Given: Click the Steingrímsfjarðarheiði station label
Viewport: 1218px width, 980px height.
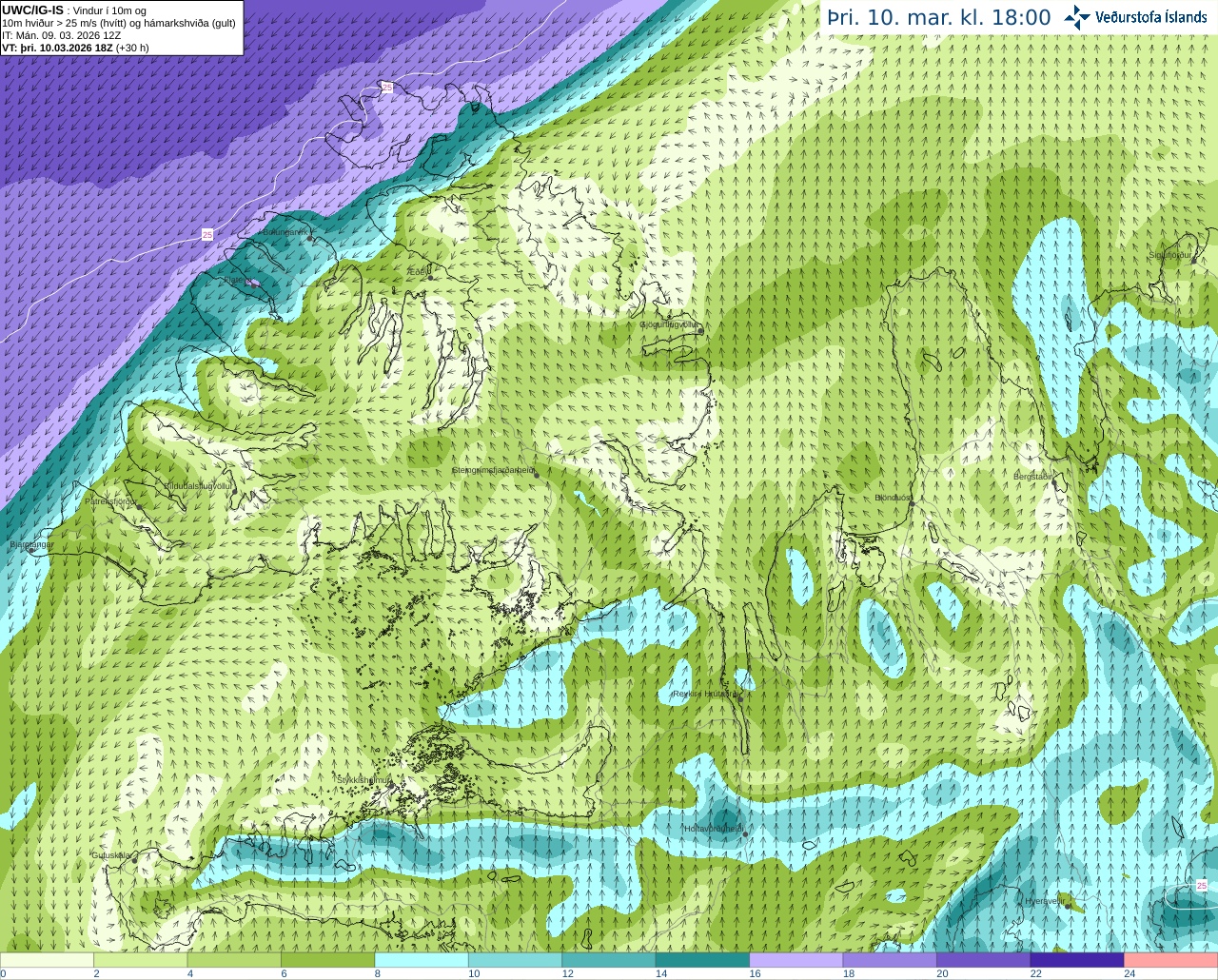Looking at the screenshot, I should [493, 470].
